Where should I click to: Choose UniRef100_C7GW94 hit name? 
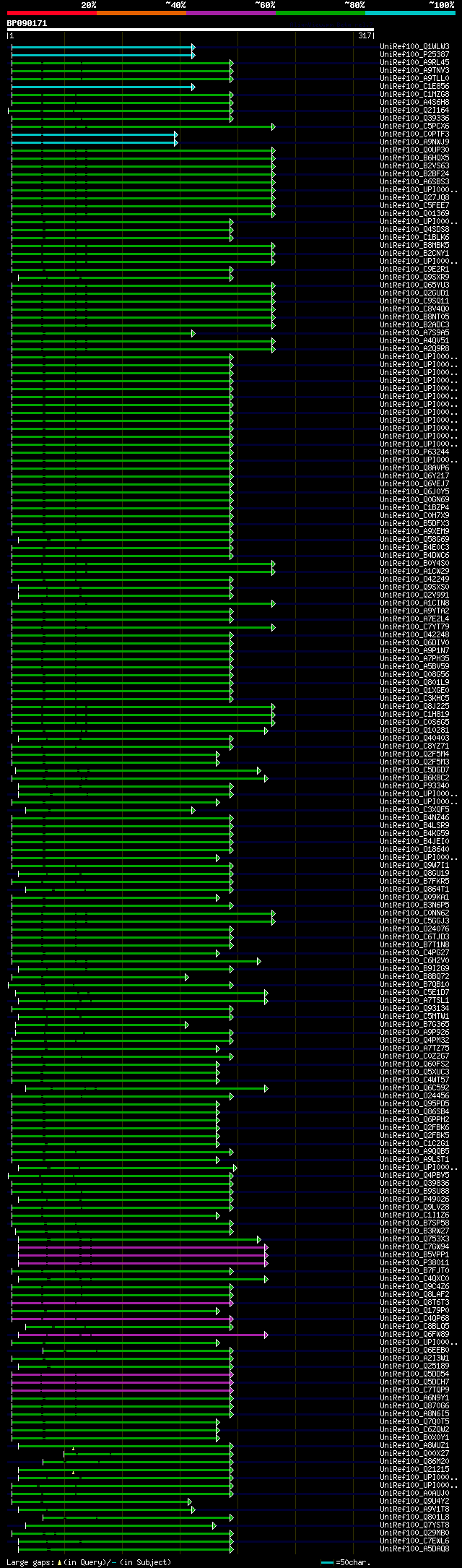pyautogui.click(x=414, y=1247)
